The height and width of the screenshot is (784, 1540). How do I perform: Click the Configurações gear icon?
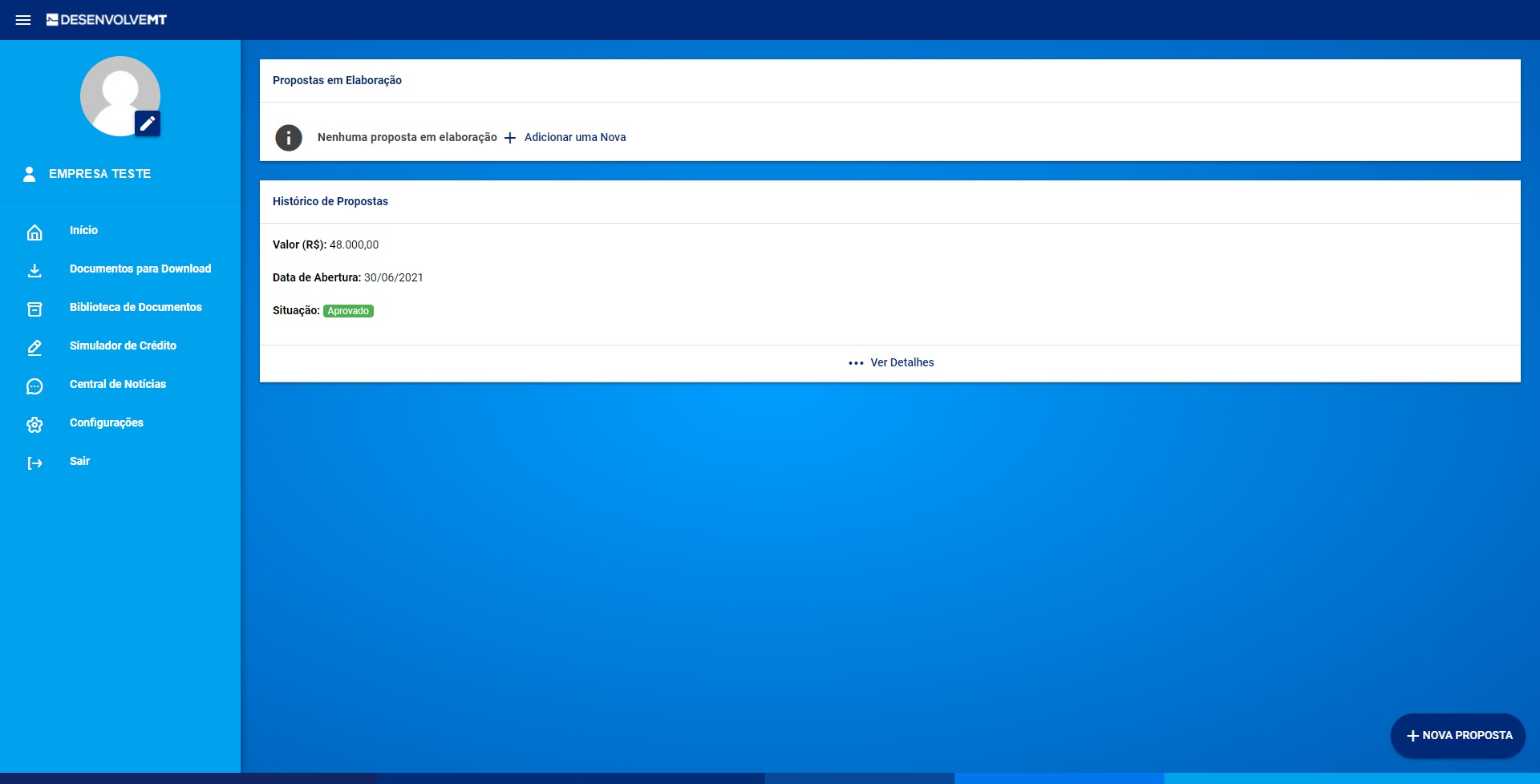click(x=34, y=425)
